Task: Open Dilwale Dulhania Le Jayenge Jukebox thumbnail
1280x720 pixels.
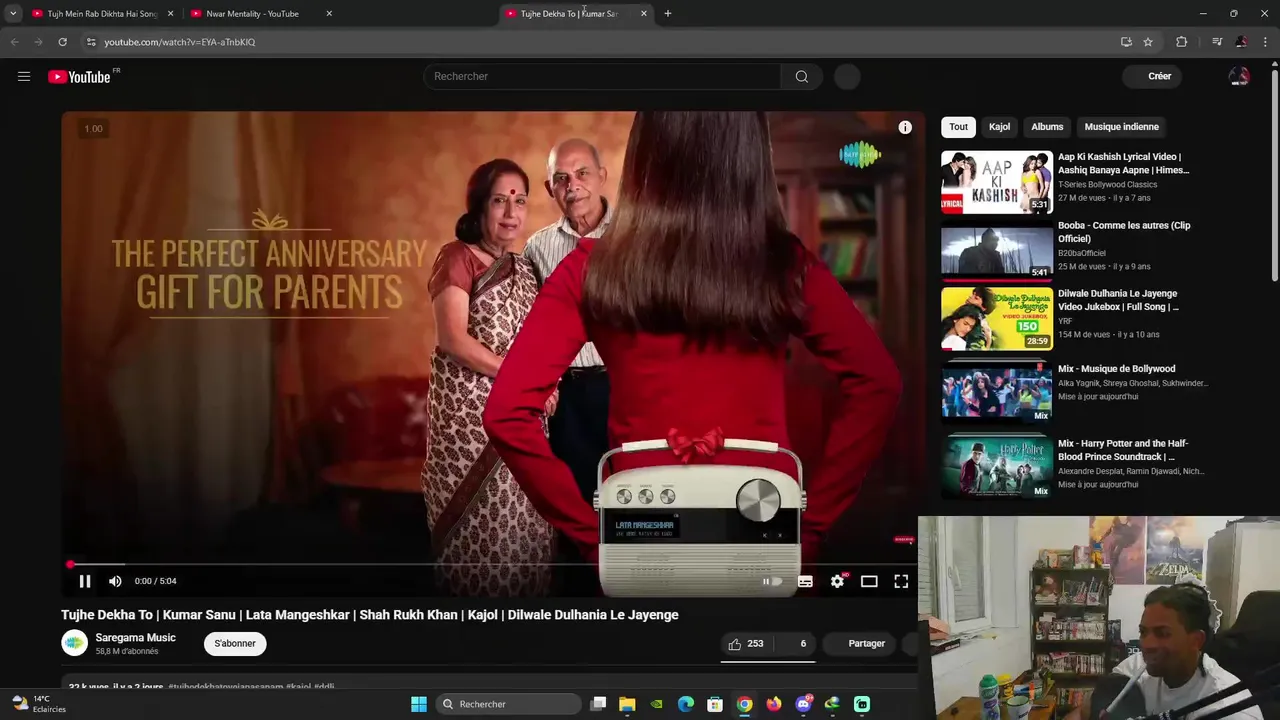Action: point(997,318)
